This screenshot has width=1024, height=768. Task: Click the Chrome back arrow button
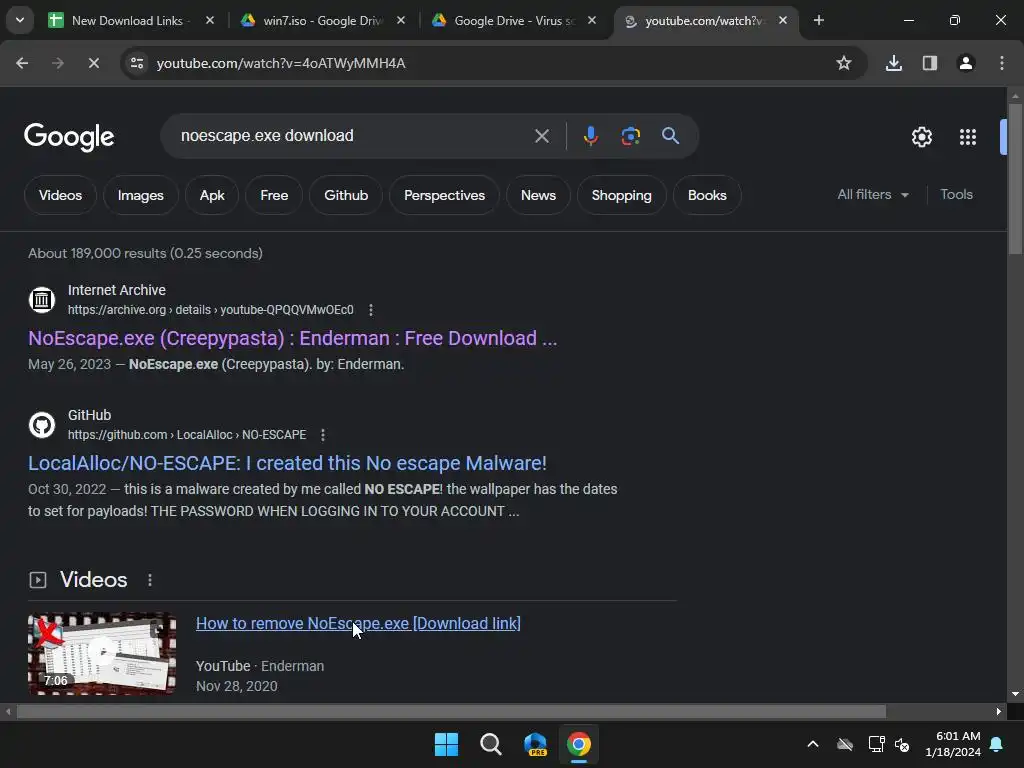[x=22, y=63]
